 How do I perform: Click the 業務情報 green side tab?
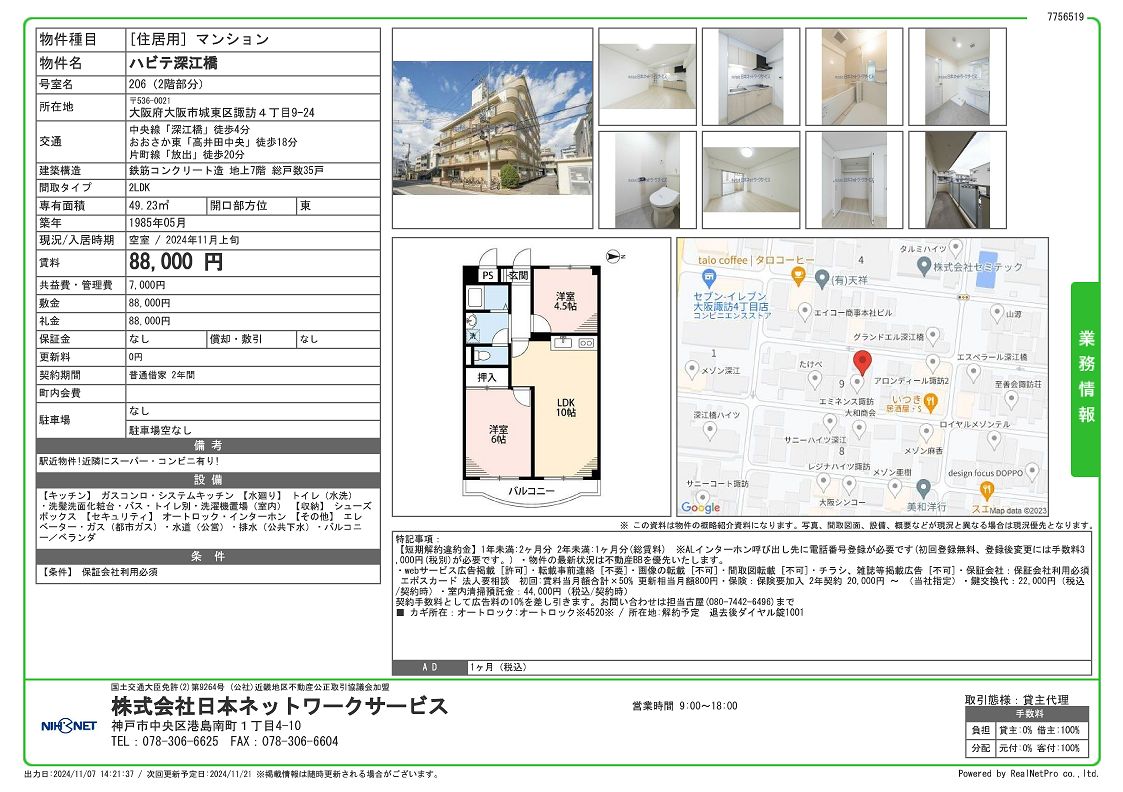click(x=1086, y=379)
